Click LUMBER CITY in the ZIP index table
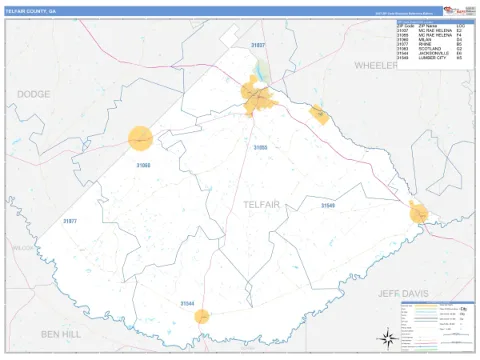Image resolution: width=480 pixels, height=360 pixels. [432, 58]
